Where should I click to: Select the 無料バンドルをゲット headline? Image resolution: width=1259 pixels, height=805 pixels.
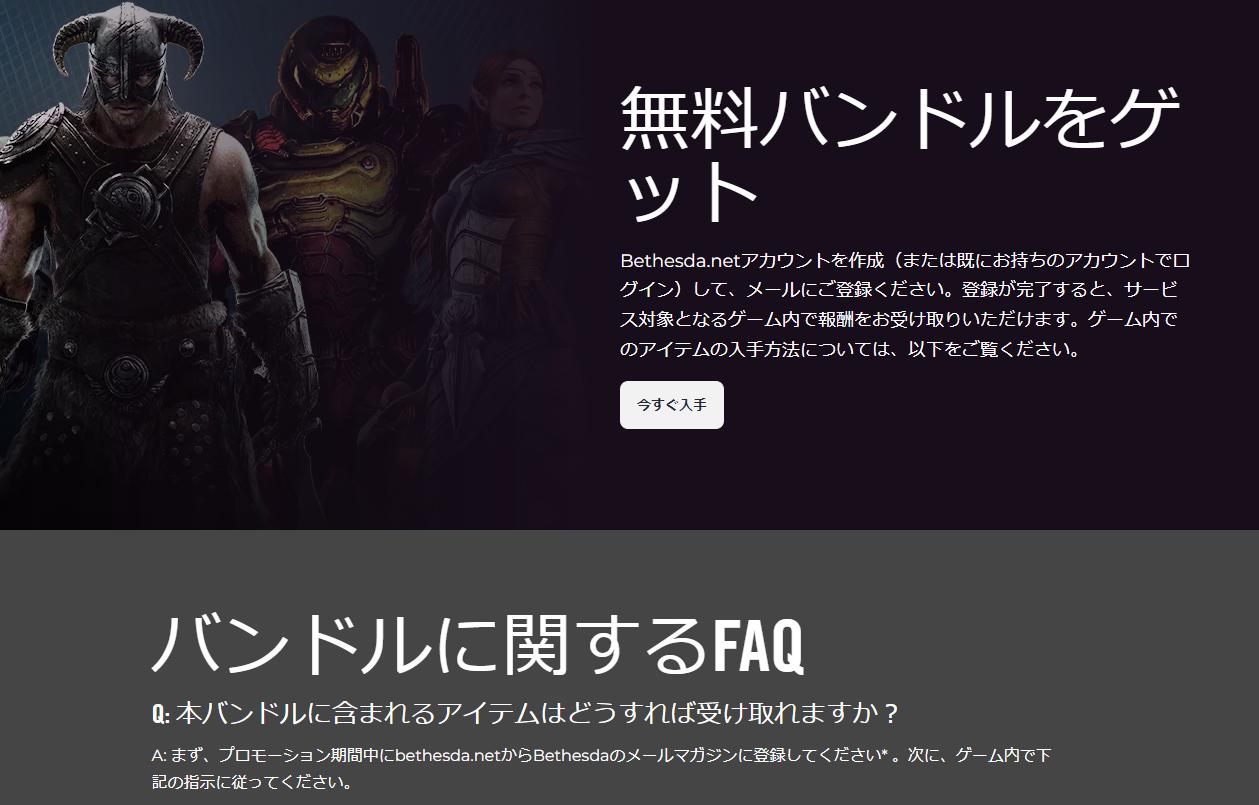900,155
